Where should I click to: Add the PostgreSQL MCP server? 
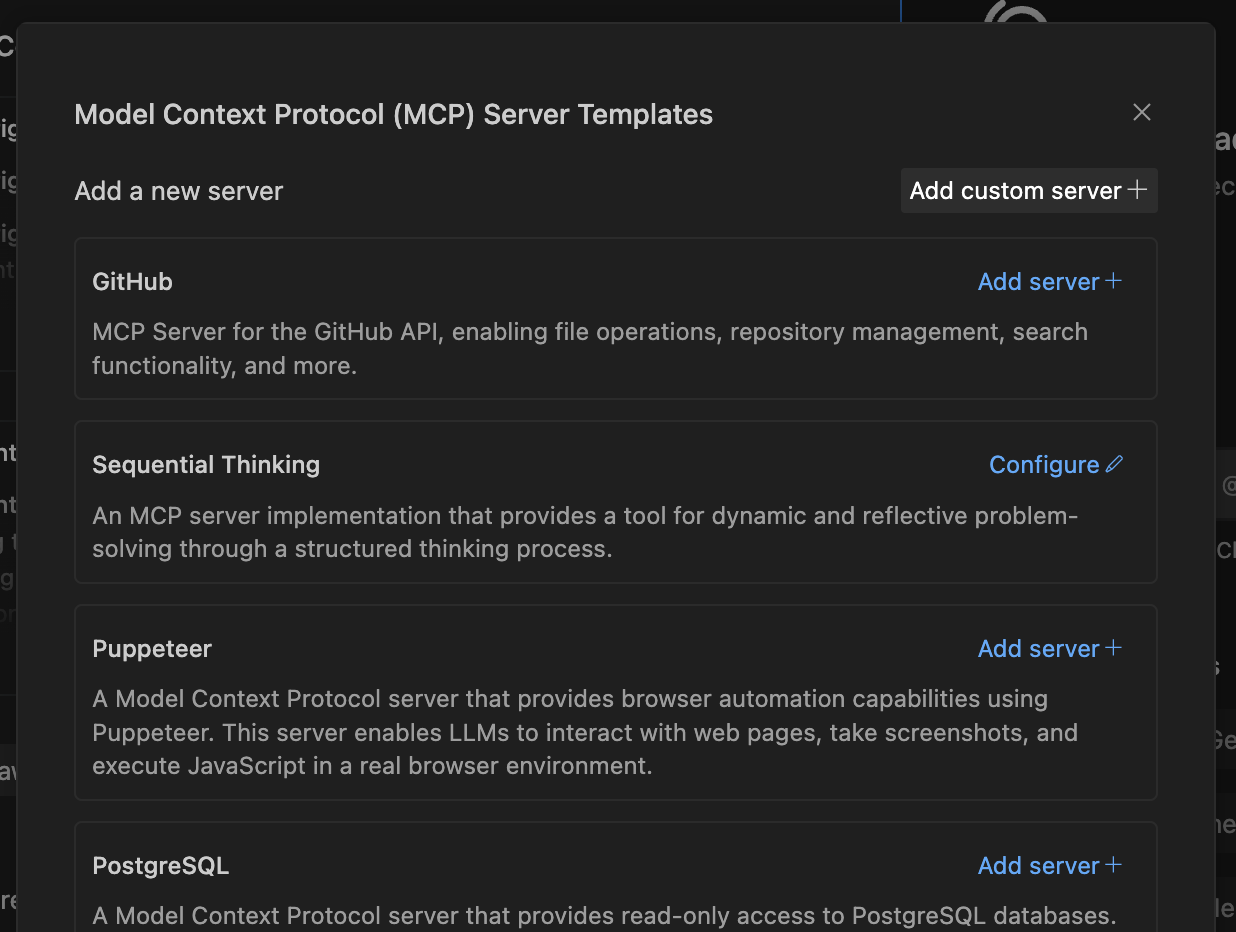tap(1039, 865)
